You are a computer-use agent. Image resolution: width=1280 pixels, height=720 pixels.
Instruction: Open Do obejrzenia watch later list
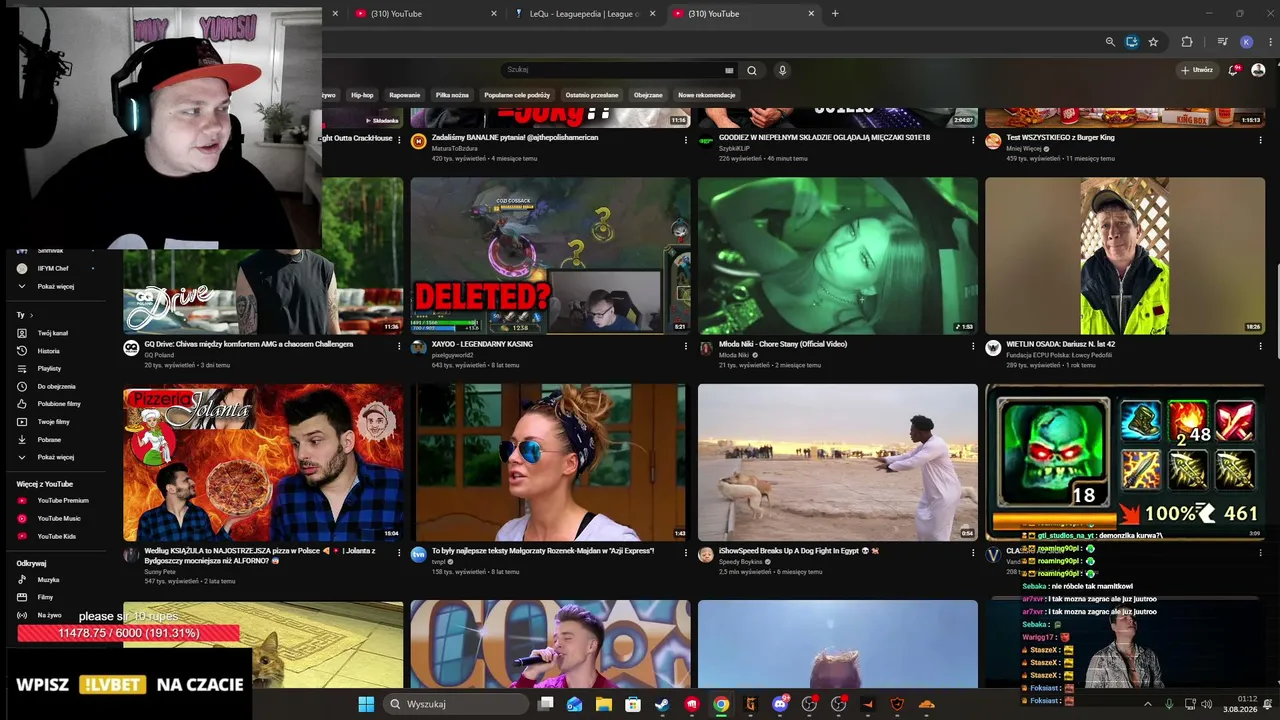pos(55,386)
